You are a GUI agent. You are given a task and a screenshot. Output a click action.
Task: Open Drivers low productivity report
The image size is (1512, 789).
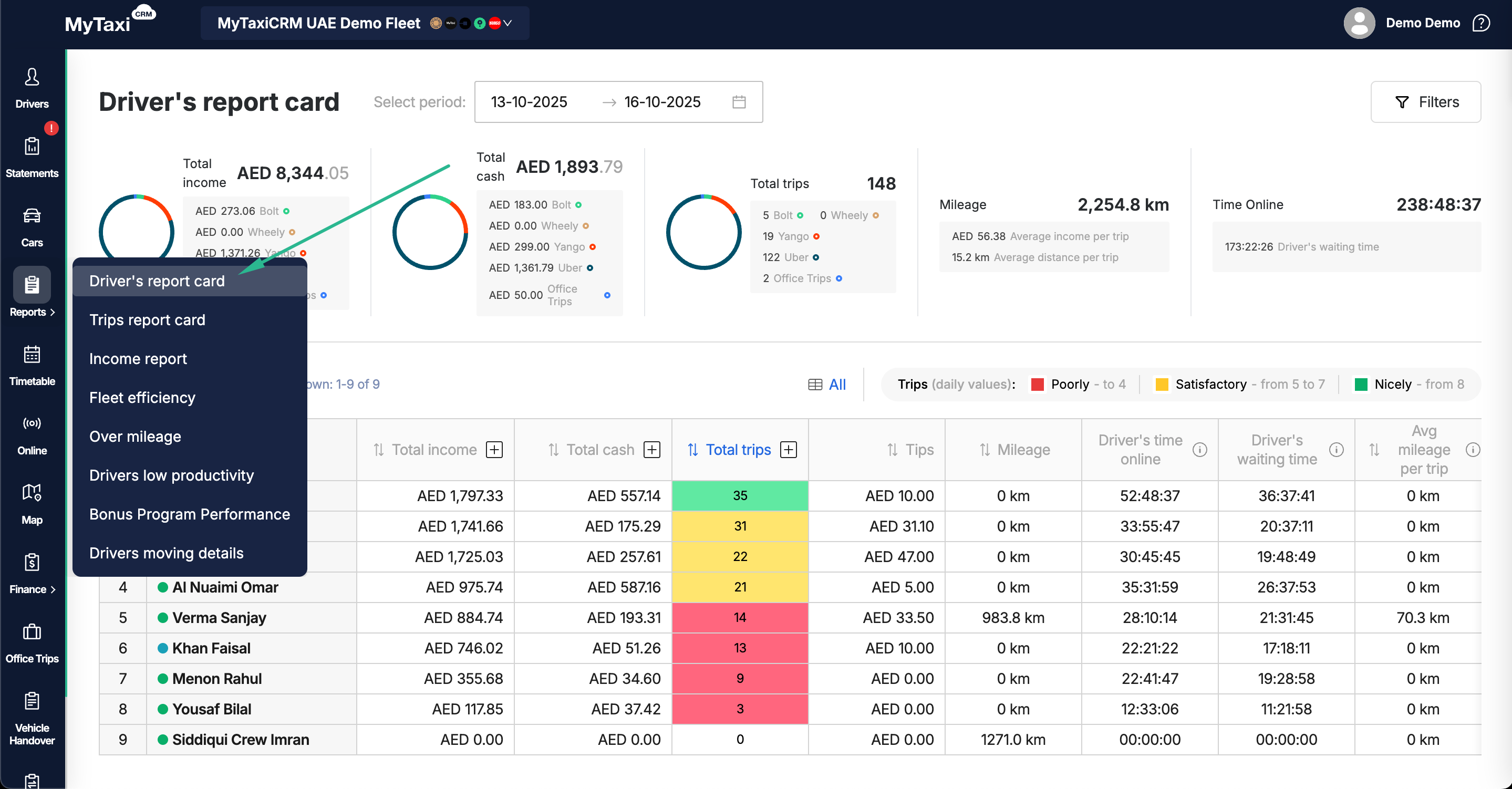tap(171, 475)
